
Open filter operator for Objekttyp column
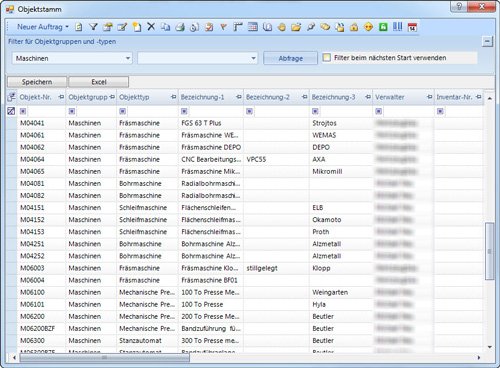[x=123, y=111]
